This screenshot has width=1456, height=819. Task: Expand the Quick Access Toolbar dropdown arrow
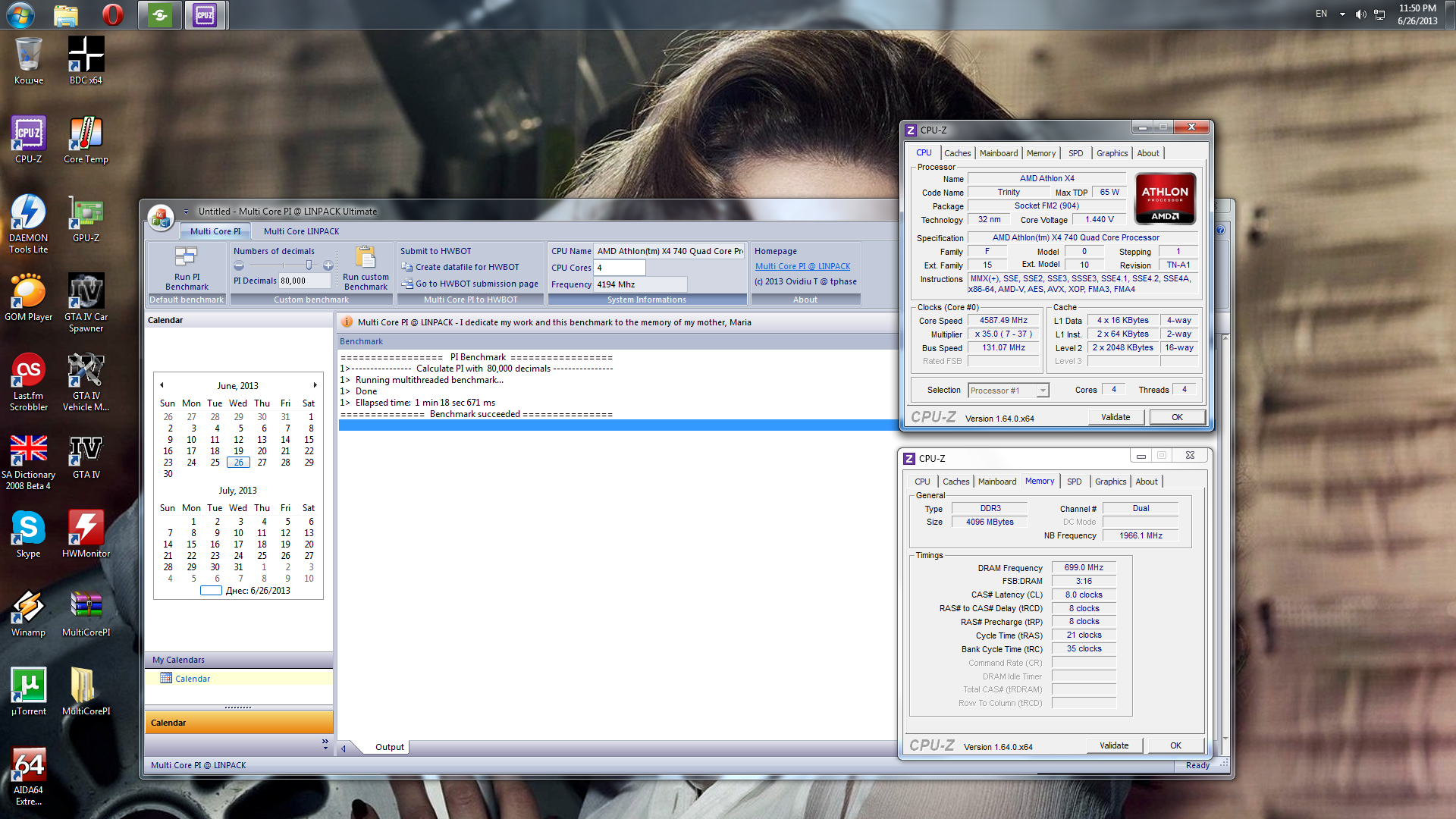tap(186, 212)
